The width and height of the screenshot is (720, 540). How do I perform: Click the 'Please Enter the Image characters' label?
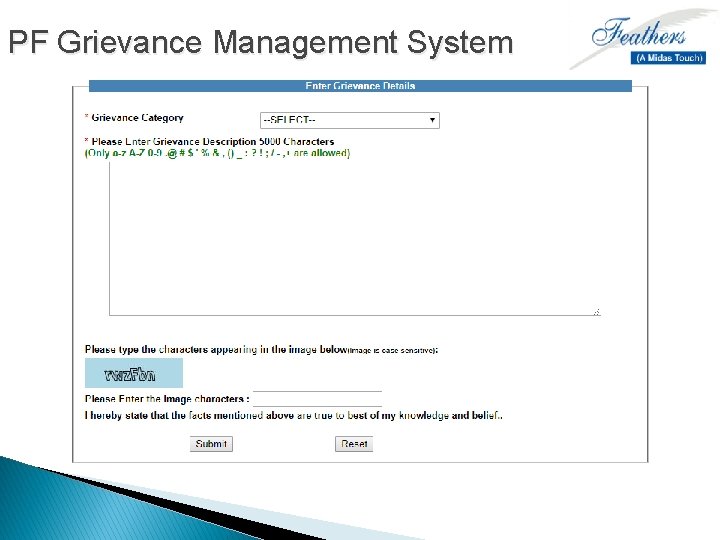(167, 399)
